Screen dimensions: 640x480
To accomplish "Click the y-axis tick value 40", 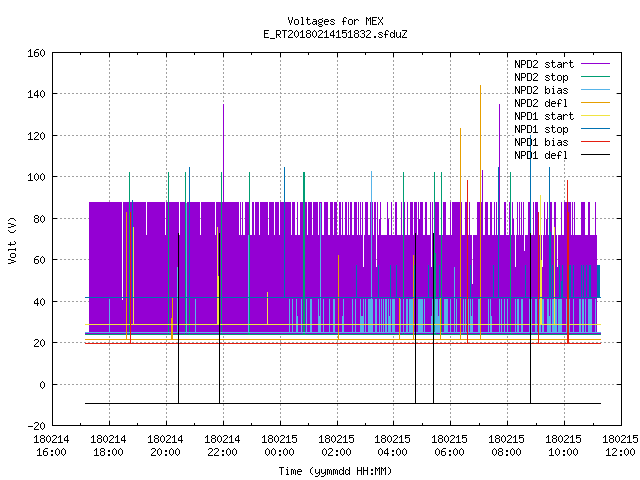I will tap(39, 302).
